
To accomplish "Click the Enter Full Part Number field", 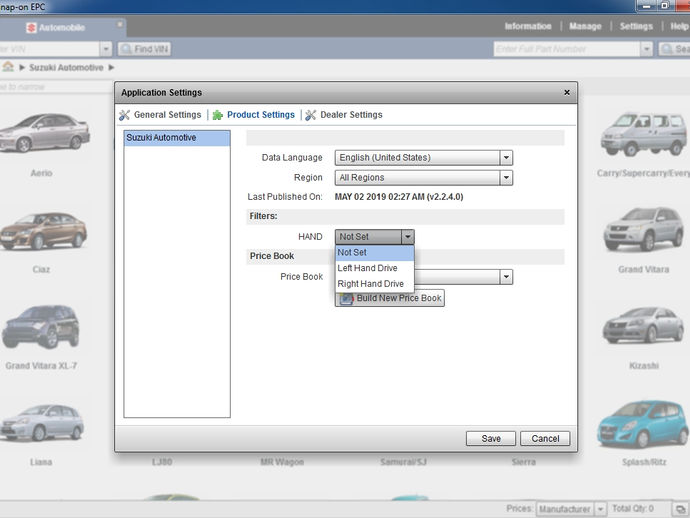I will [x=567, y=49].
